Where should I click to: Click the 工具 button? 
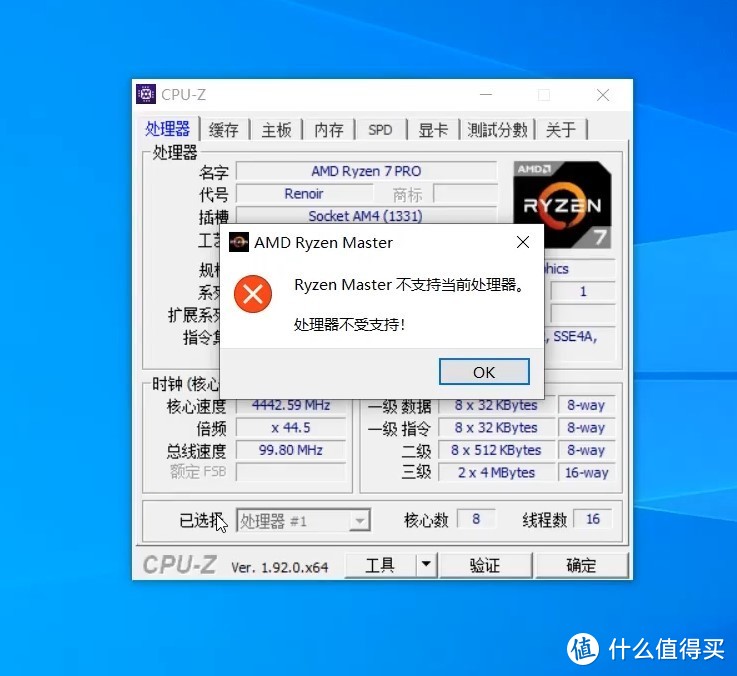(x=380, y=565)
